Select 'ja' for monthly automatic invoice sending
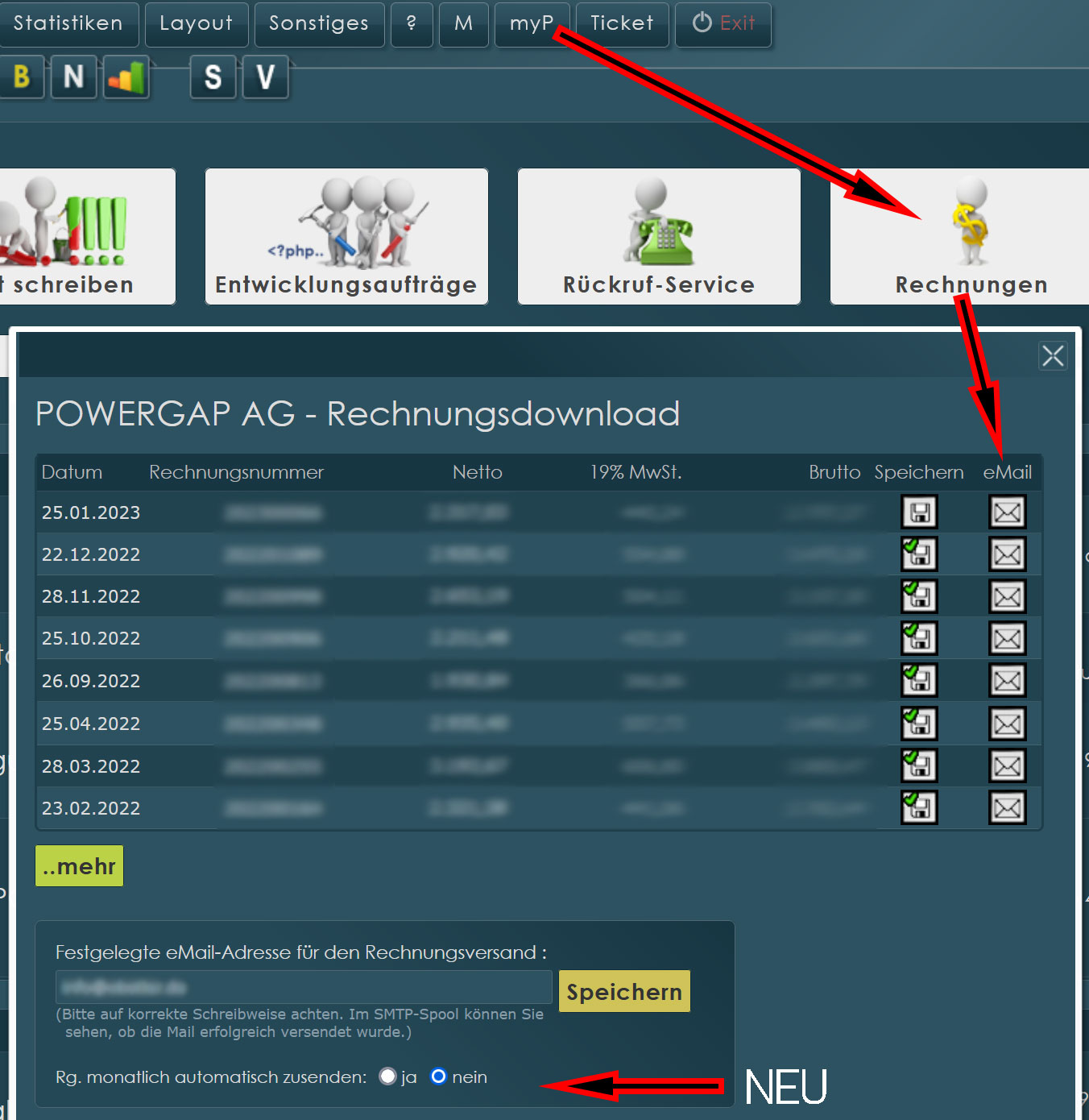This screenshot has width=1089, height=1120. click(x=387, y=1076)
